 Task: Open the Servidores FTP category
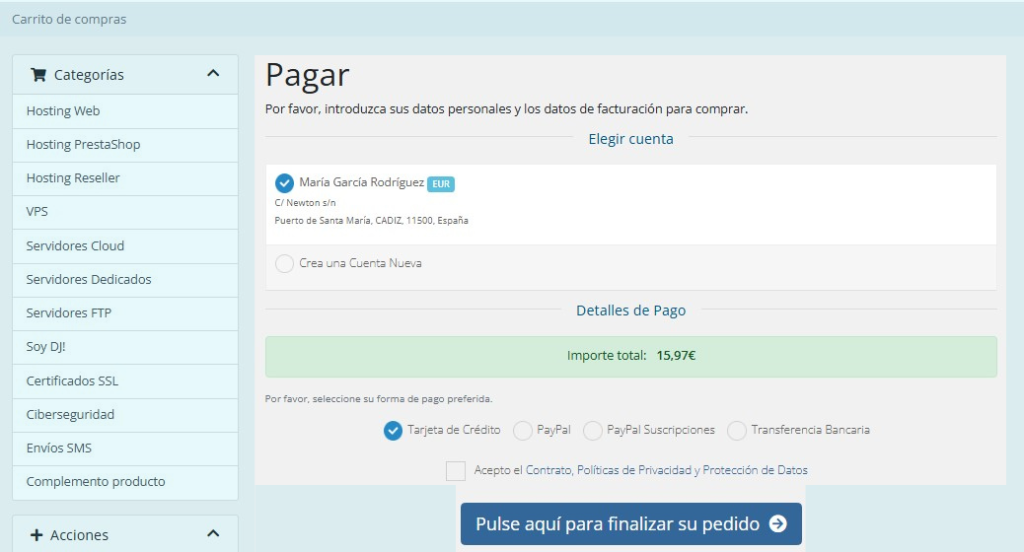pyautogui.click(x=125, y=314)
